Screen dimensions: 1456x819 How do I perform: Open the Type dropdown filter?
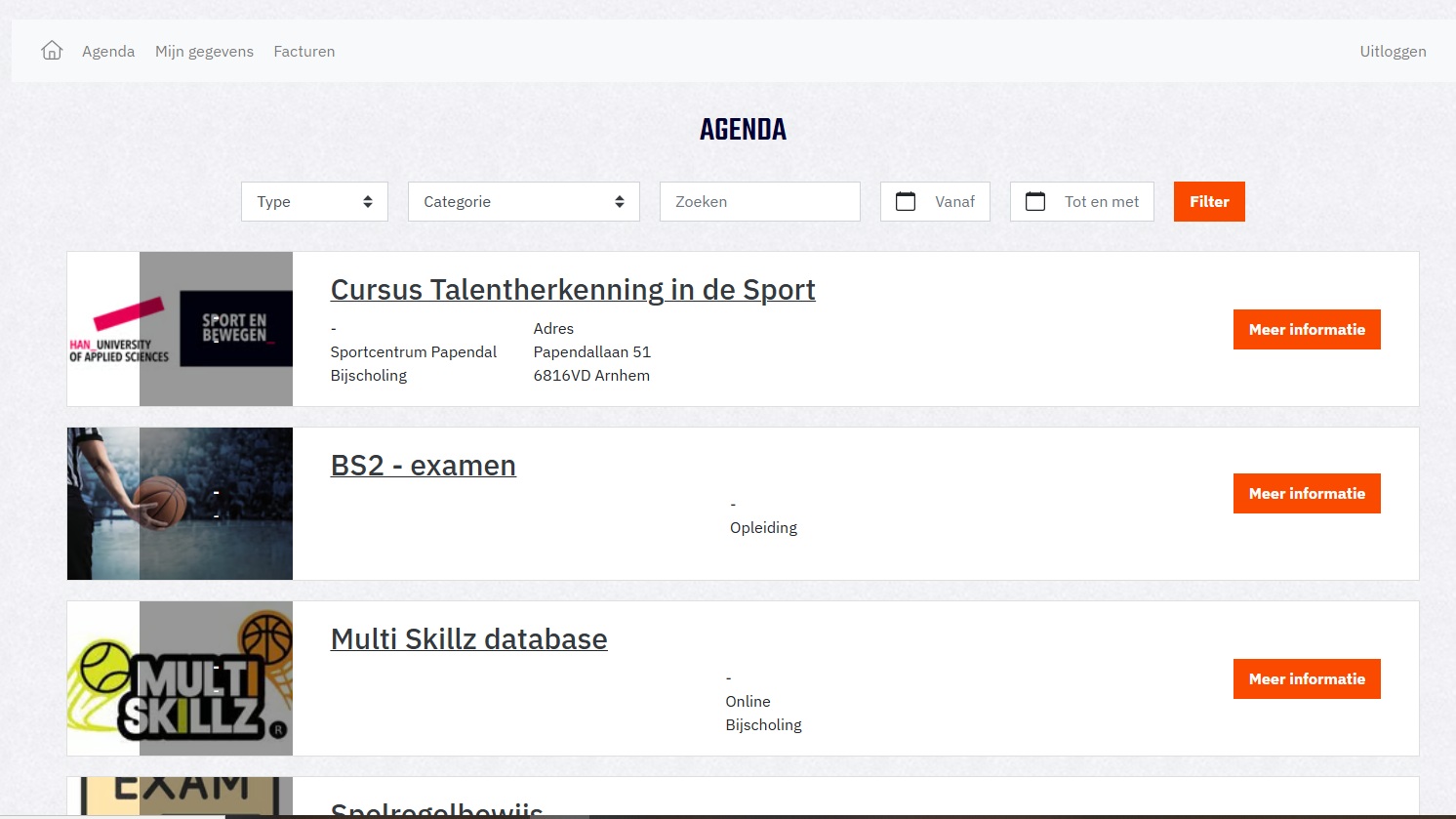point(314,201)
